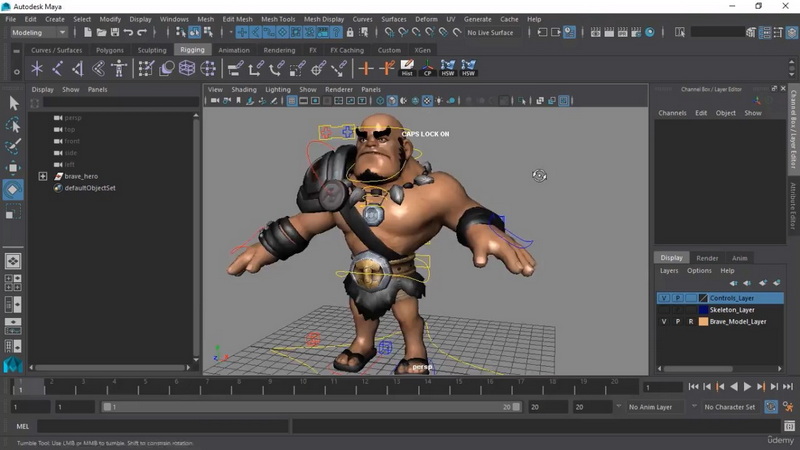Toggle X-Ray Joints in the viewport toolbar
The image size is (800, 450).
click(564, 101)
